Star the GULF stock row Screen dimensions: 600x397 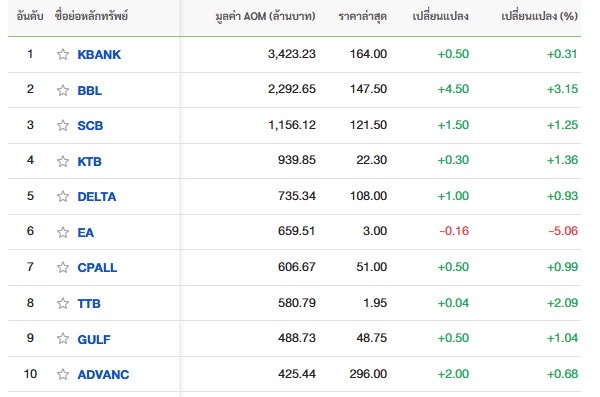pos(63,338)
